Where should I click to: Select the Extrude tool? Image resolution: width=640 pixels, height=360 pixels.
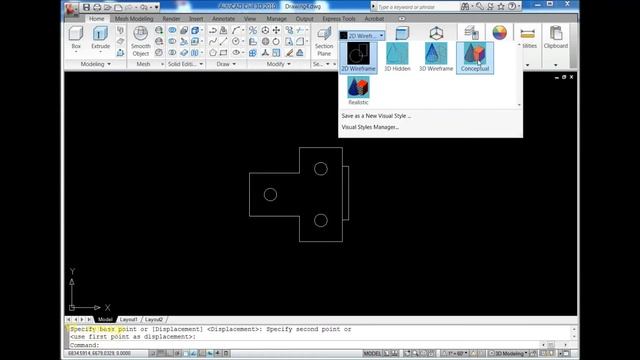100,38
